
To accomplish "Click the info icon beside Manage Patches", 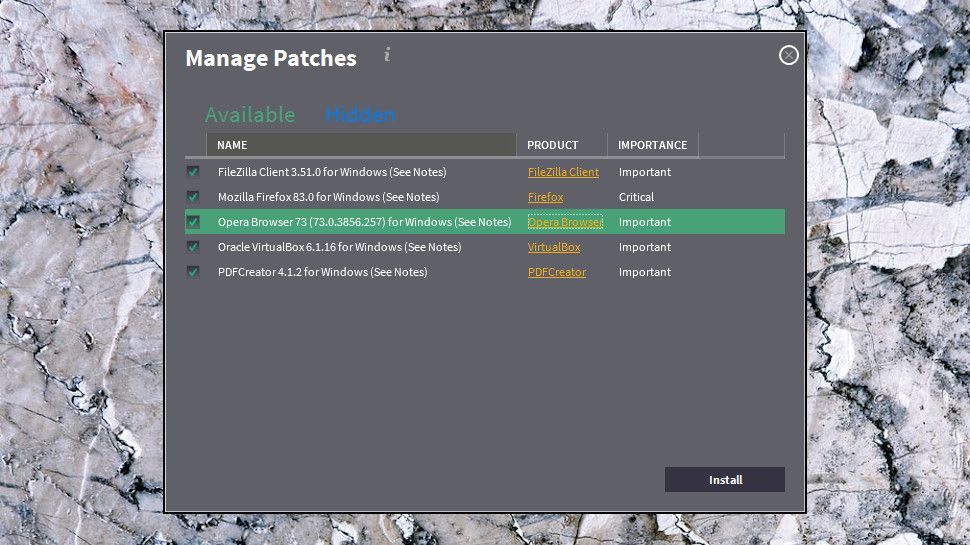I will pyautogui.click(x=387, y=55).
